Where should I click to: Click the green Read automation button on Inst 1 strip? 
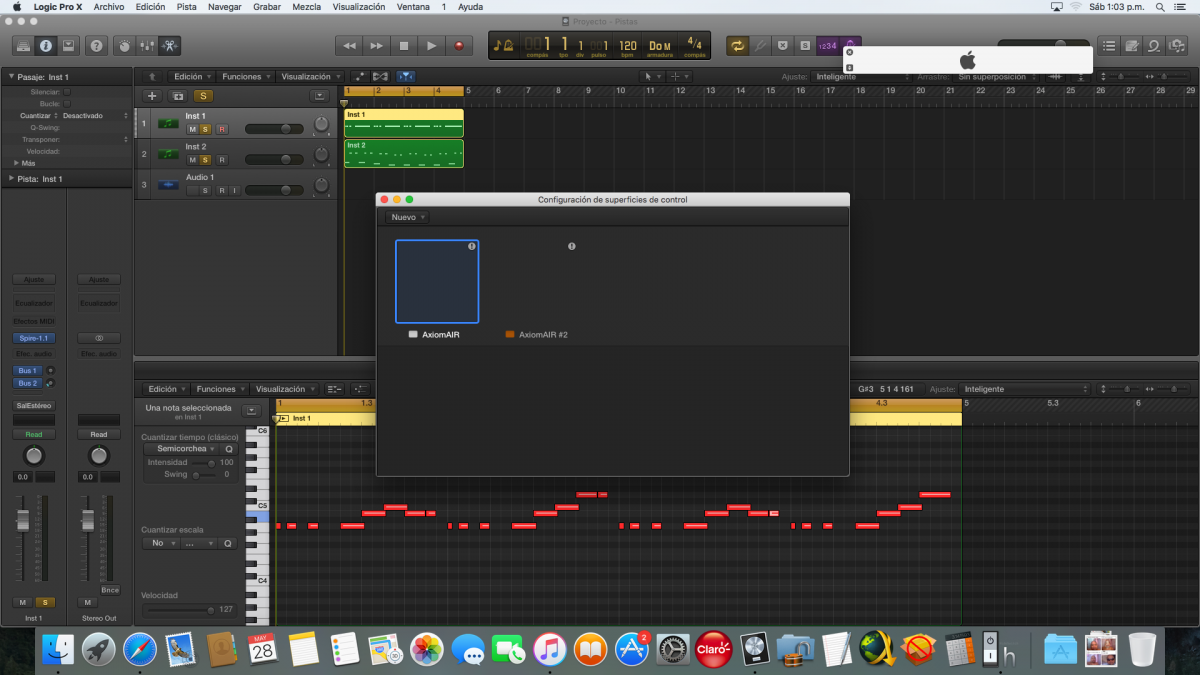click(34, 434)
